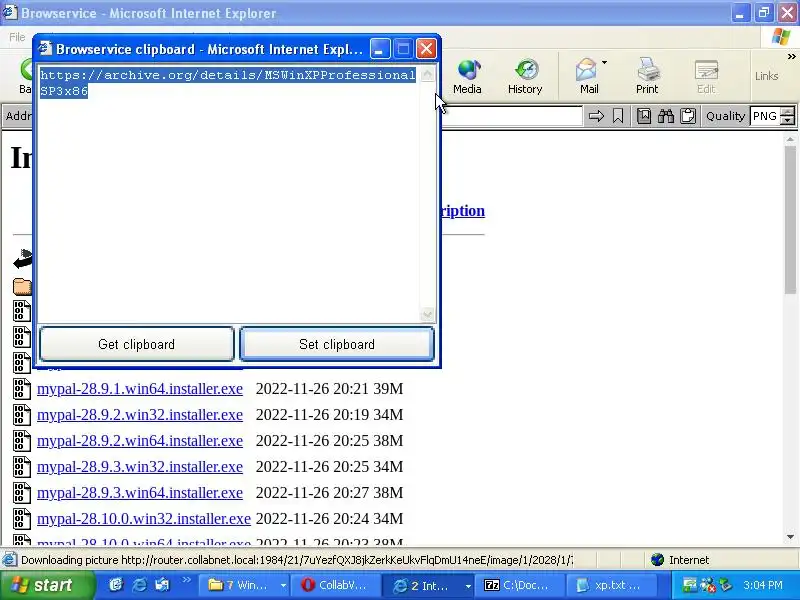Click the Set clipboard button
The width and height of the screenshot is (800, 600).
pyautogui.click(x=337, y=344)
